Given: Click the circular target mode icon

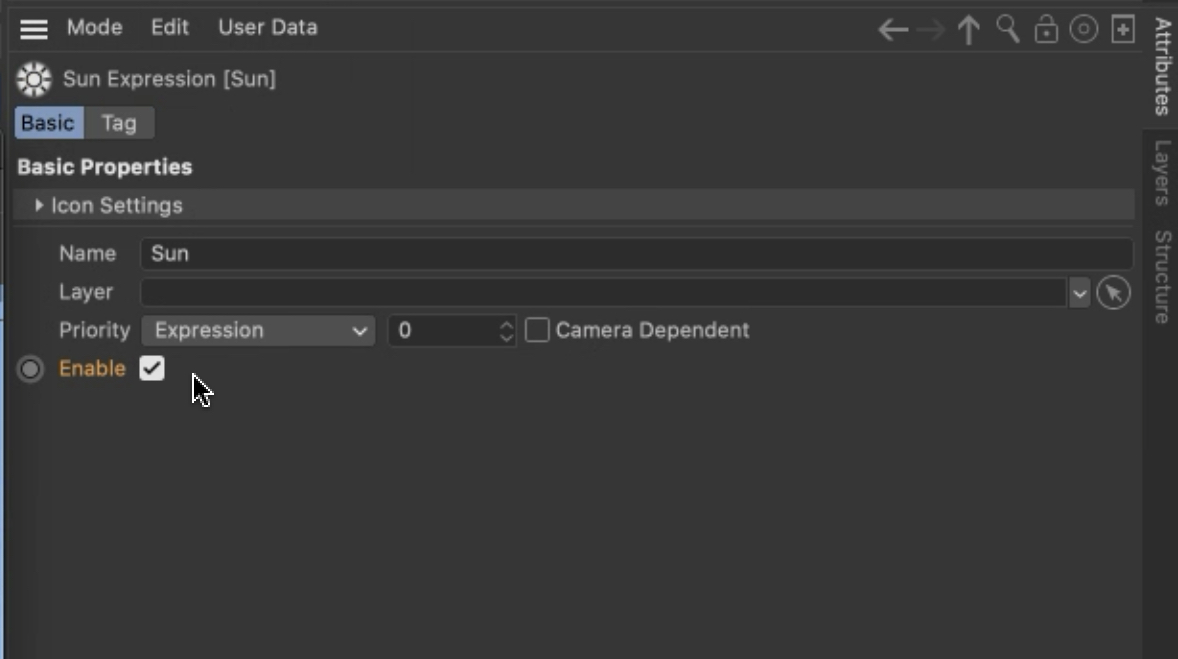Looking at the screenshot, I should click(1084, 30).
